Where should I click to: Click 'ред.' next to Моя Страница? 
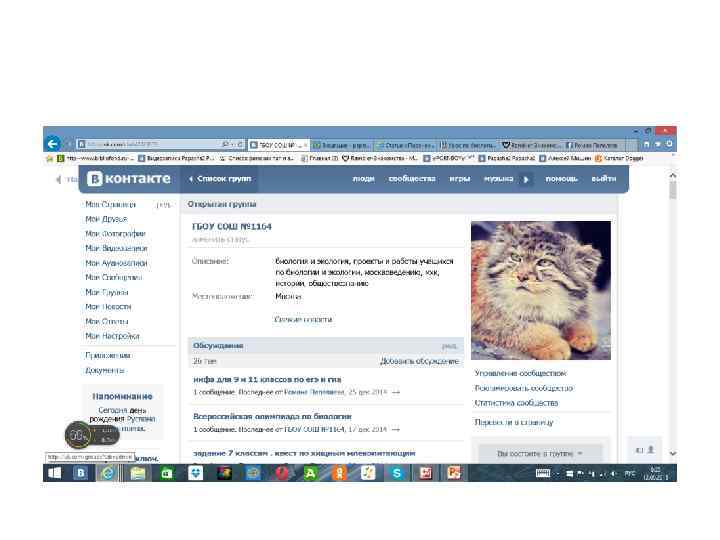(163, 205)
